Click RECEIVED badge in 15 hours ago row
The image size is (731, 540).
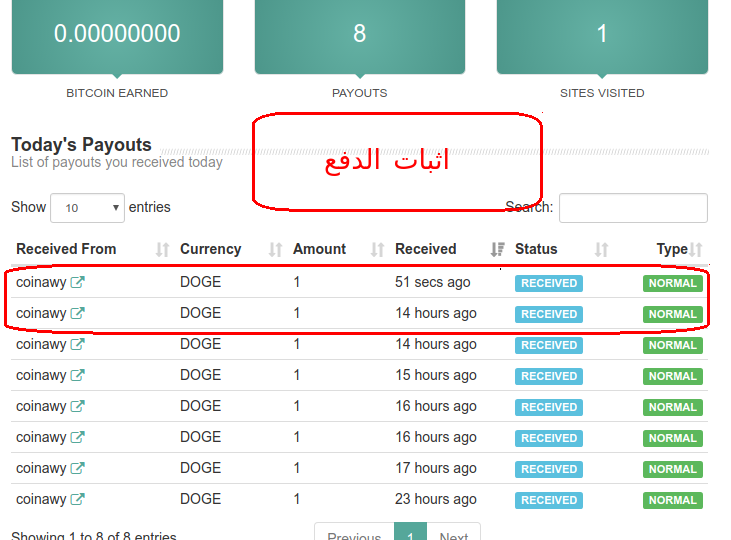549,376
